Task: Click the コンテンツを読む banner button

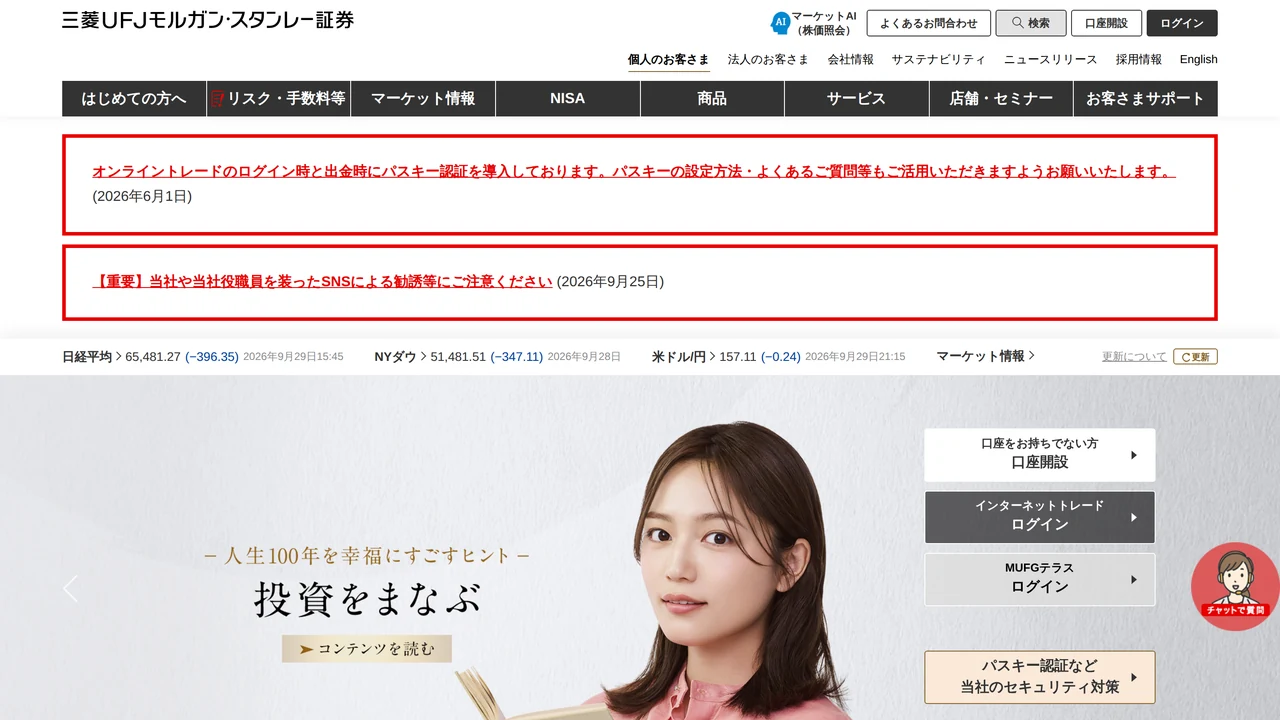Action: [367, 649]
